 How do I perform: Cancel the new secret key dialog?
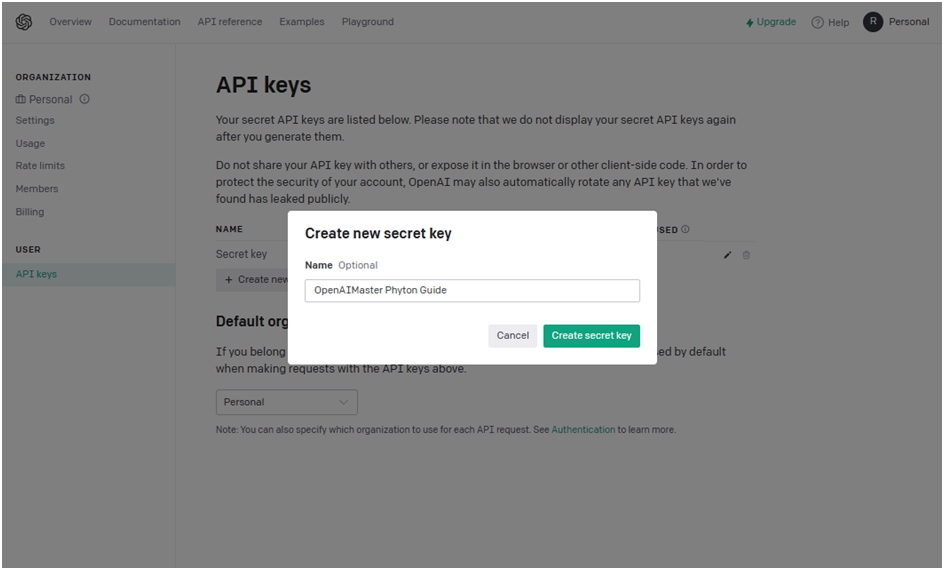(x=512, y=336)
